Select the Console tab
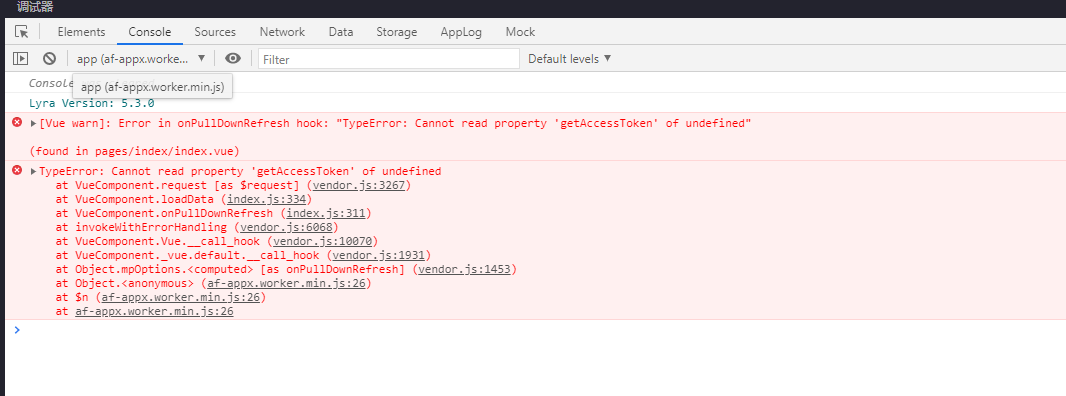 (x=150, y=32)
